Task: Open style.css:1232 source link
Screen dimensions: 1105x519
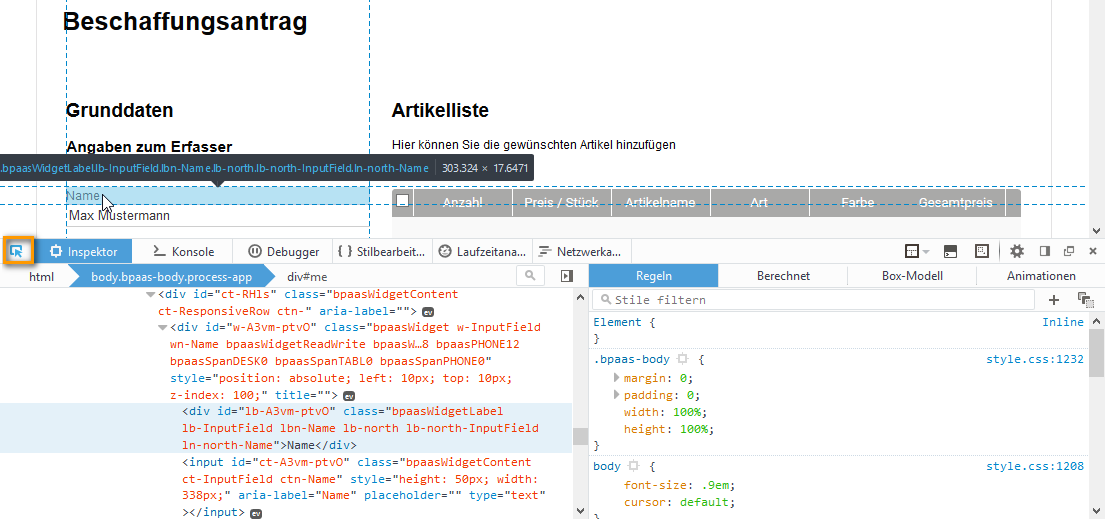Action: tap(1034, 359)
